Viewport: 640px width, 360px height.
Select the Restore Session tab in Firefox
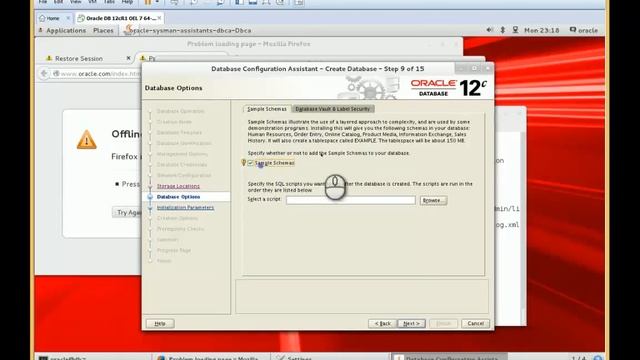point(78,58)
